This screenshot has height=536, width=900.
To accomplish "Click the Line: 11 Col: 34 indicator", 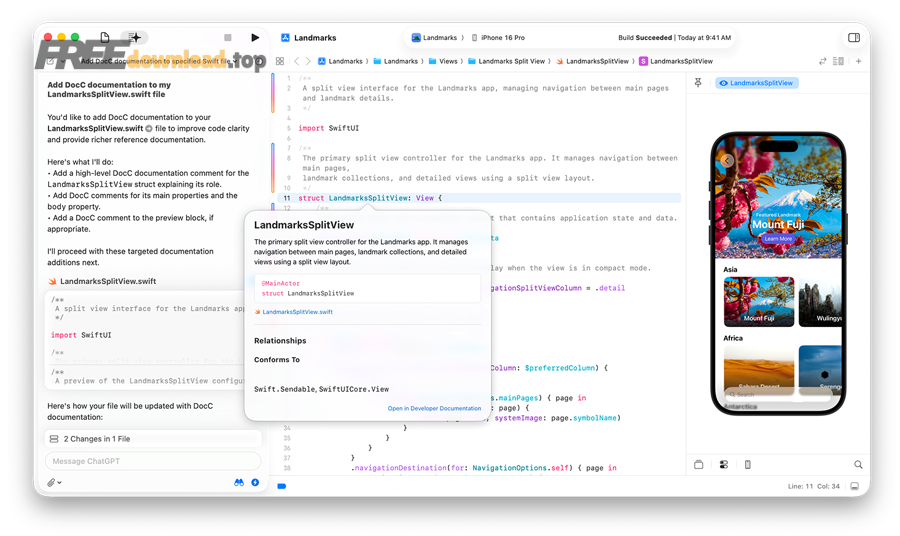I will coord(813,486).
